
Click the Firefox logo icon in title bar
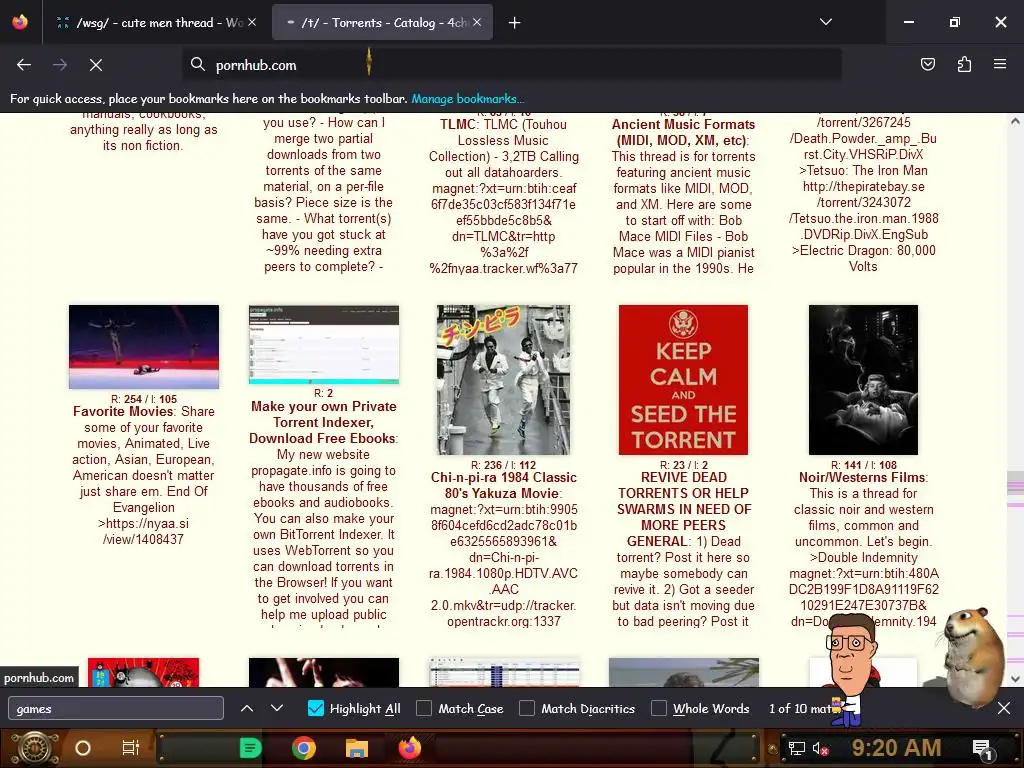point(20,22)
